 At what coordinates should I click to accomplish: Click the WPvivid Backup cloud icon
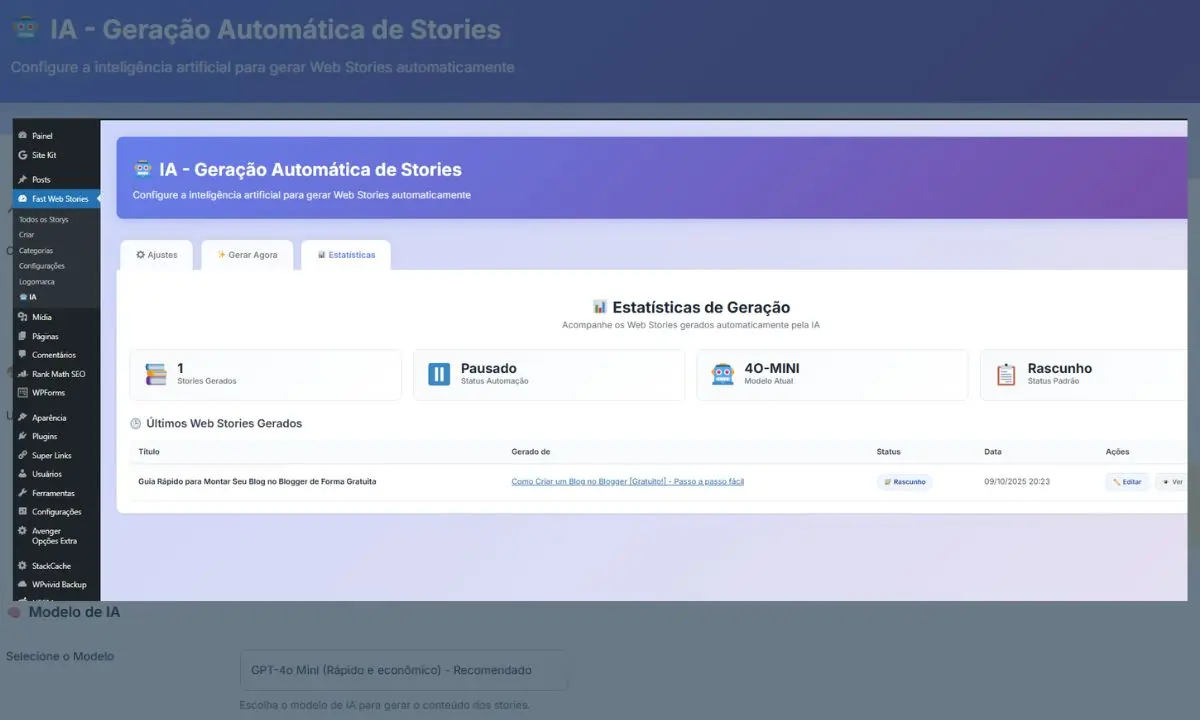23,585
